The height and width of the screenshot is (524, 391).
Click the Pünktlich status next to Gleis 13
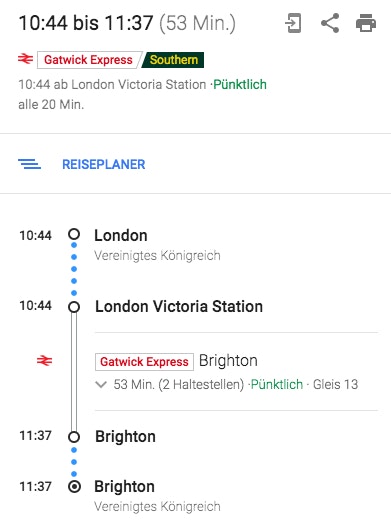[277, 384]
